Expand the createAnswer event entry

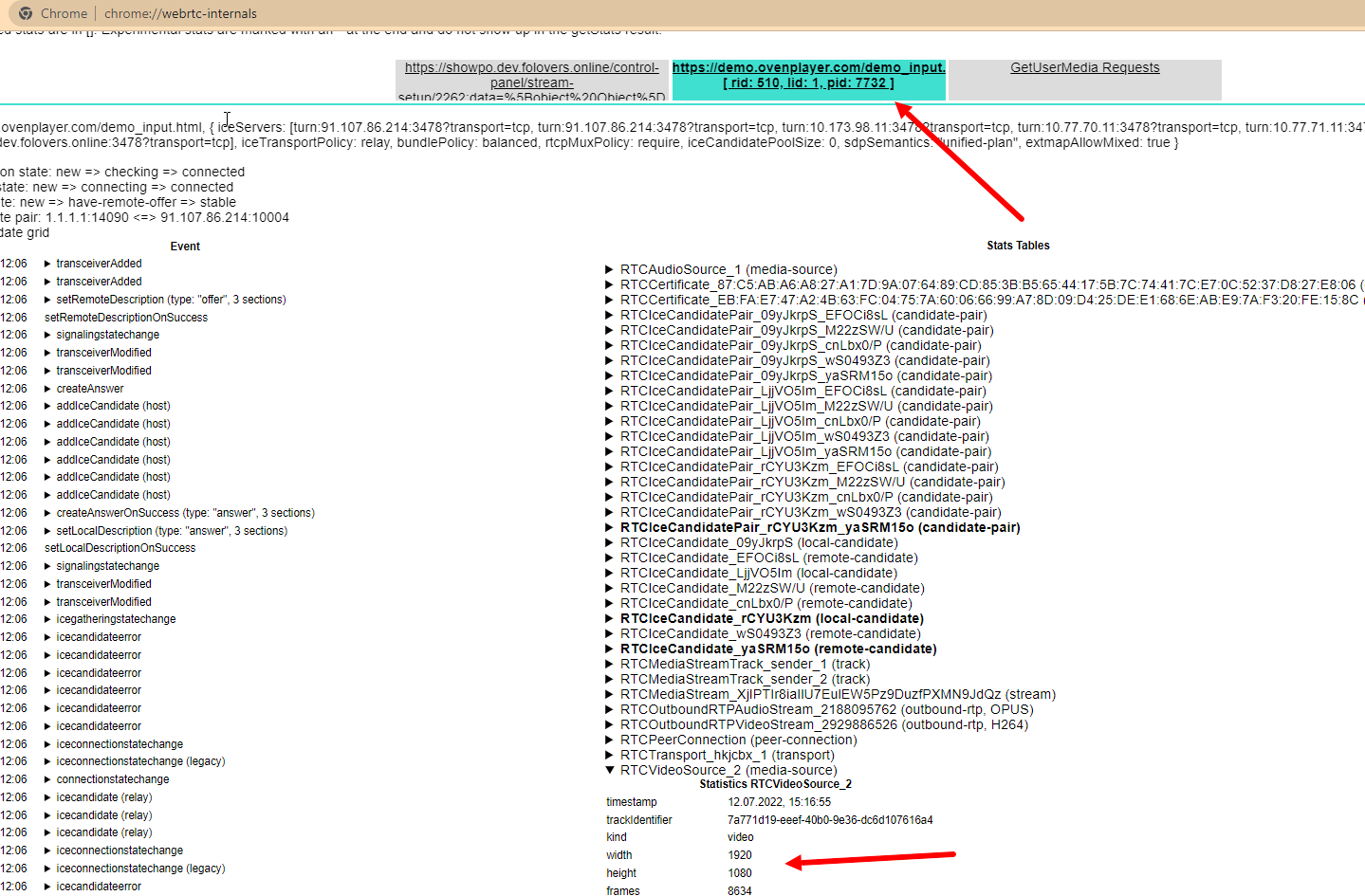click(46, 388)
